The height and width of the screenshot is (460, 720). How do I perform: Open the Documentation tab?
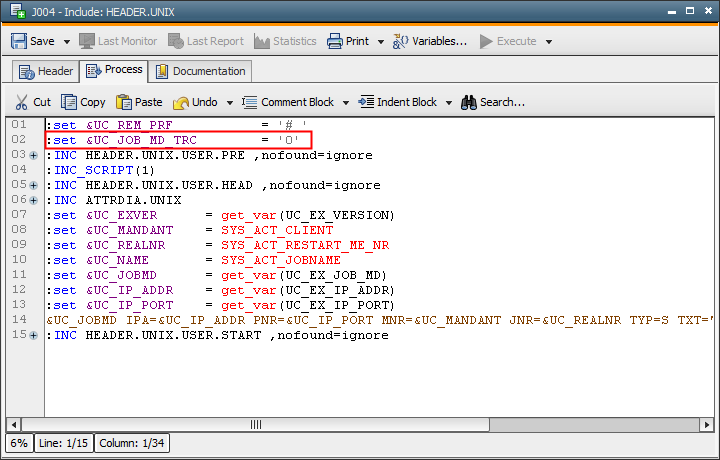[x=200, y=72]
